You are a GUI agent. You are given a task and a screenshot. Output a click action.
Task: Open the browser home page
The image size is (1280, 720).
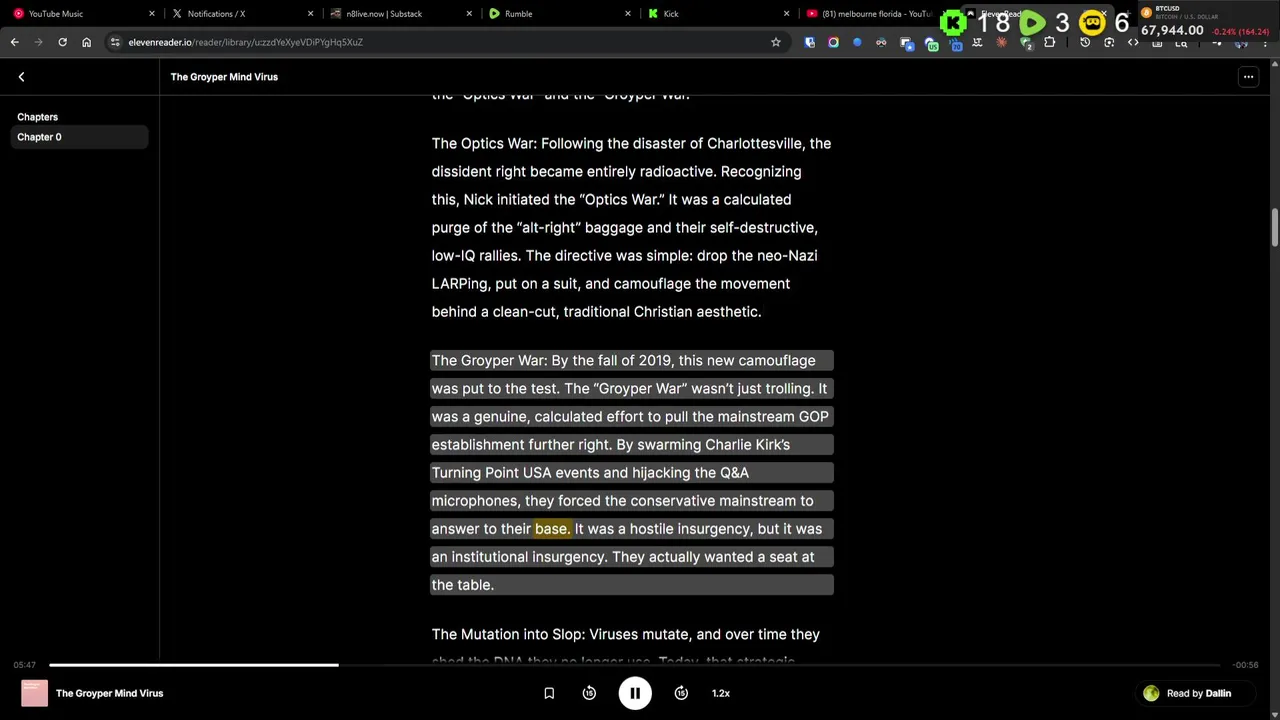[86, 42]
